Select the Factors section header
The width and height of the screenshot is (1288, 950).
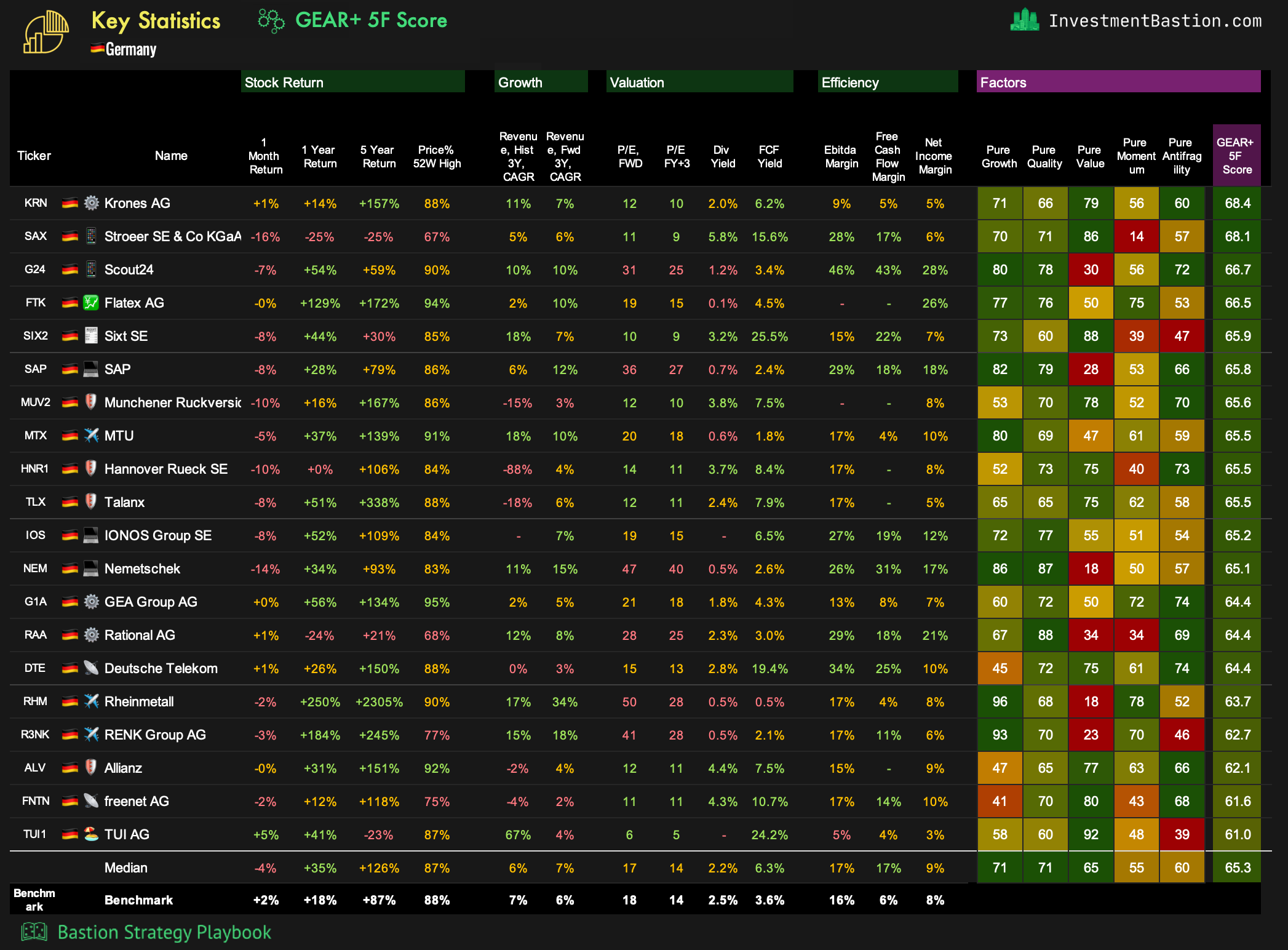click(1118, 82)
